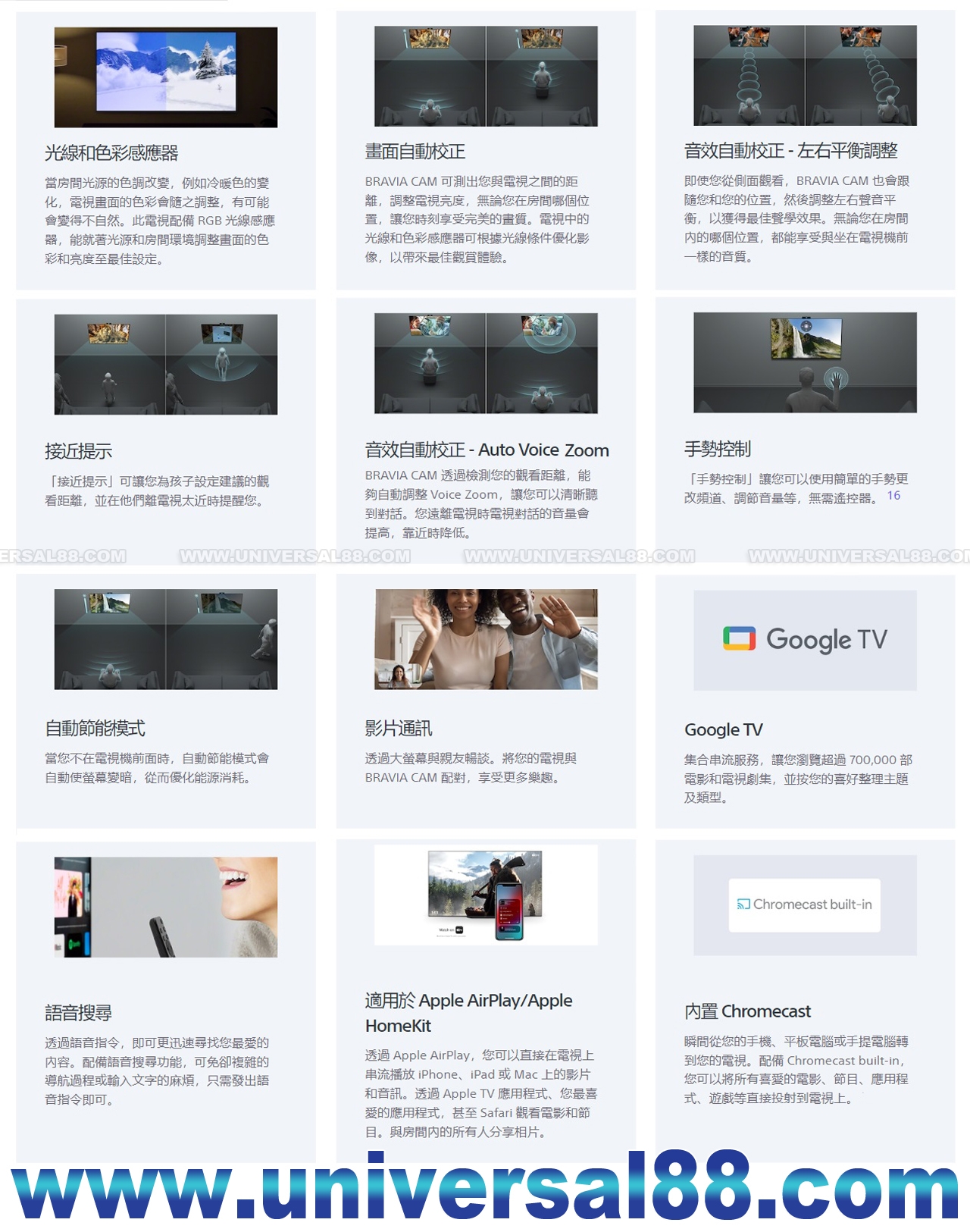Select the 內置 Chromecast heading
The height and width of the screenshot is (1232, 970).
click(x=747, y=1011)
